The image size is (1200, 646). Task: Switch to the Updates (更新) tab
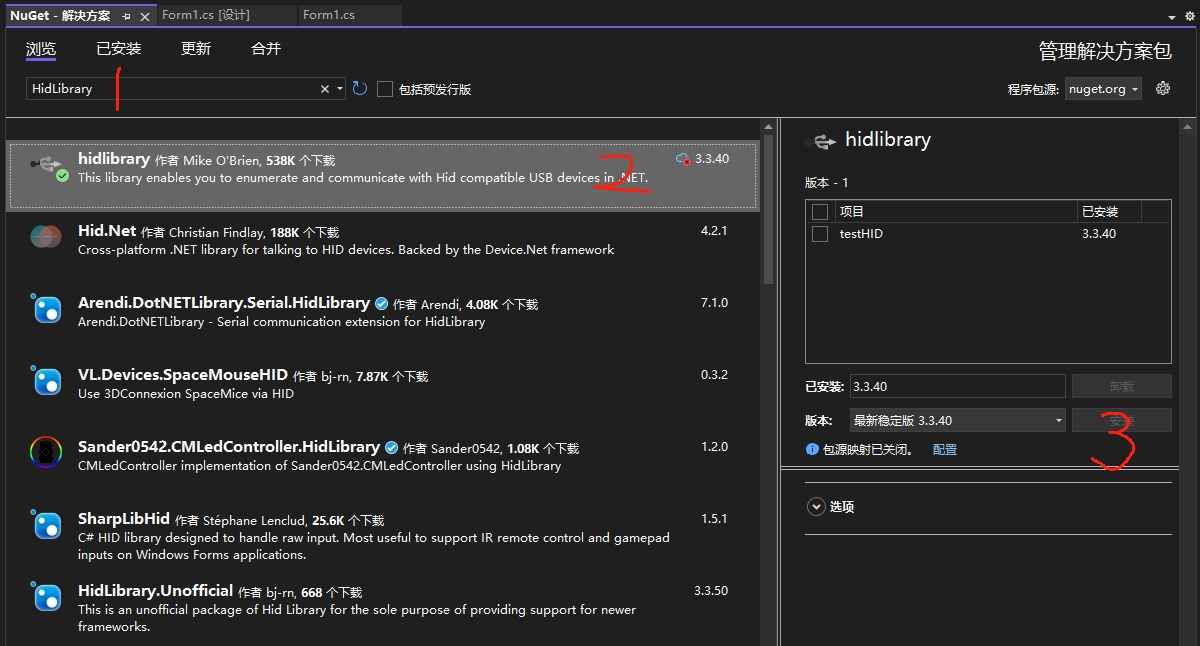[x=196, y=49]
